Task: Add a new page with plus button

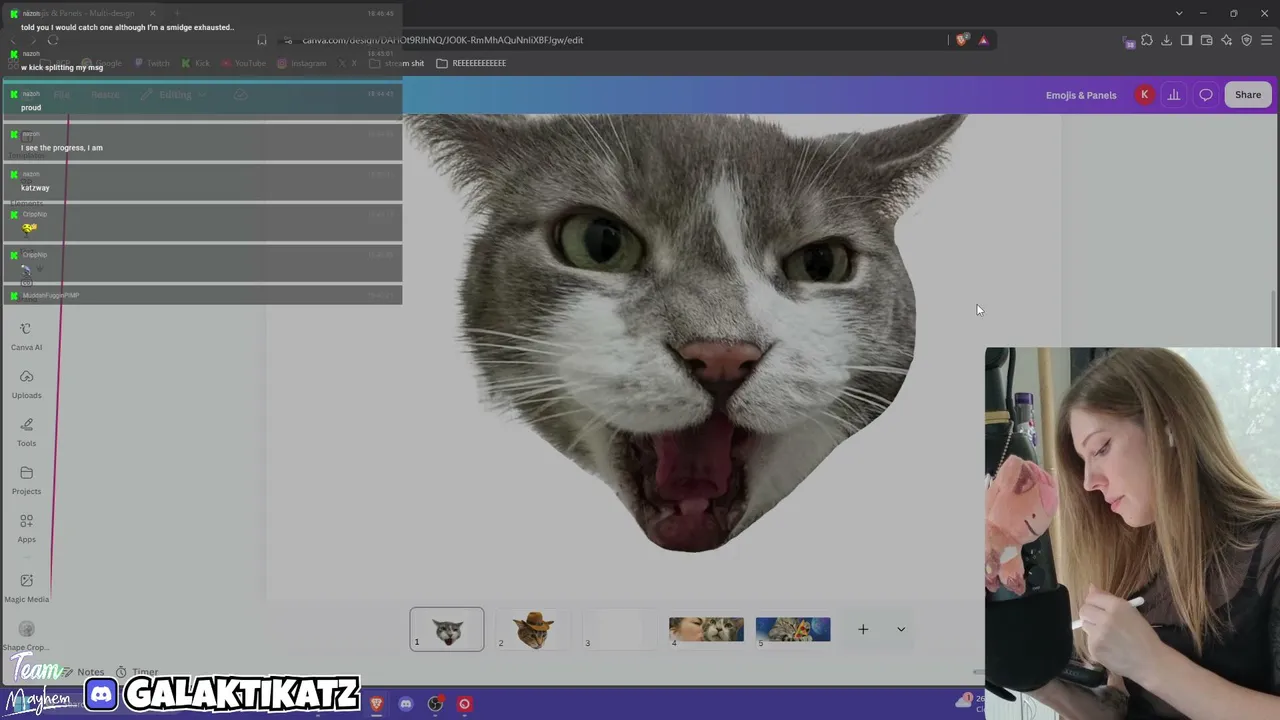Action: click(863, 629)
